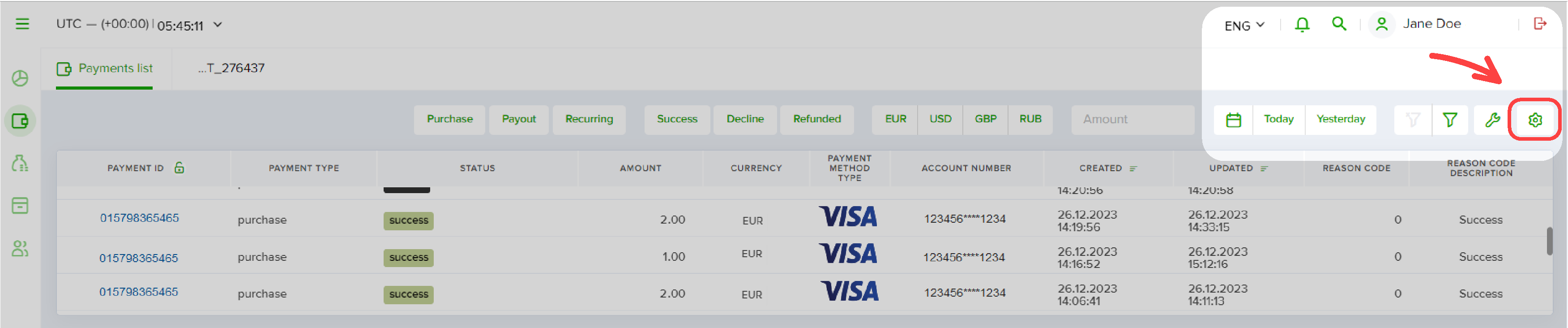Screen dimensions: 1568x328
Task: Open the filter funnel icon
Action: pyautogui.click(x=1449, y=120)
